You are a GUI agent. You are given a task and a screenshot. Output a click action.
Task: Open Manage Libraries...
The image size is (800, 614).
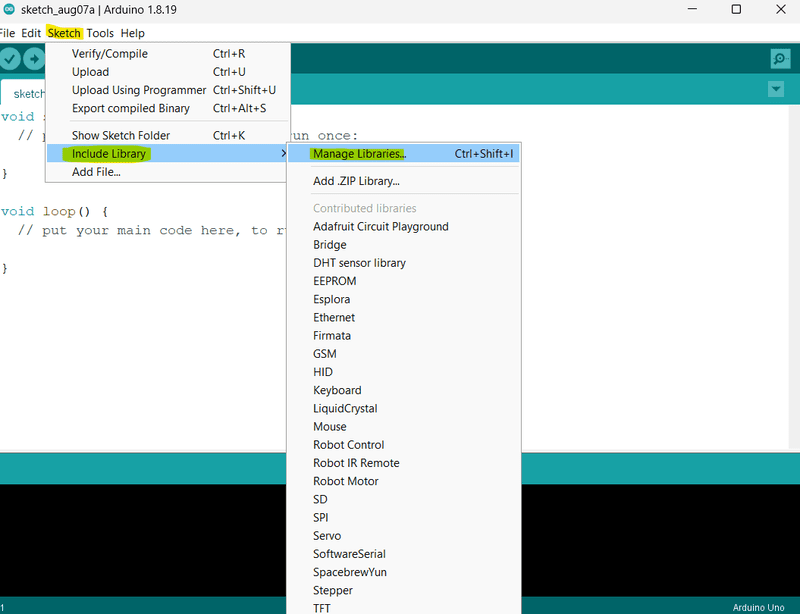pyautogui.click(x=404, y=154)
